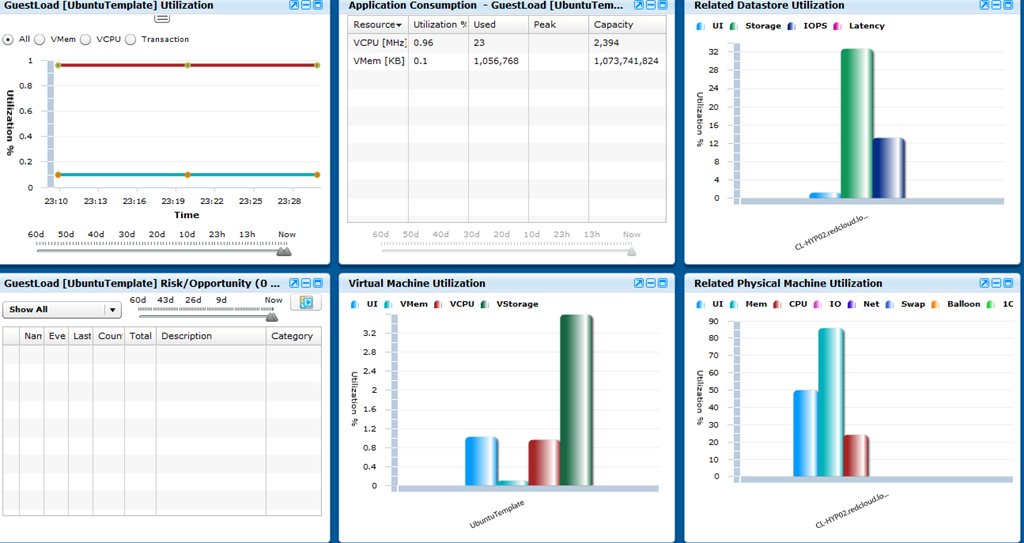Pop out the Risk/Opportunity panel
This screenshot has height=543, width=1024.
(294, 283)
